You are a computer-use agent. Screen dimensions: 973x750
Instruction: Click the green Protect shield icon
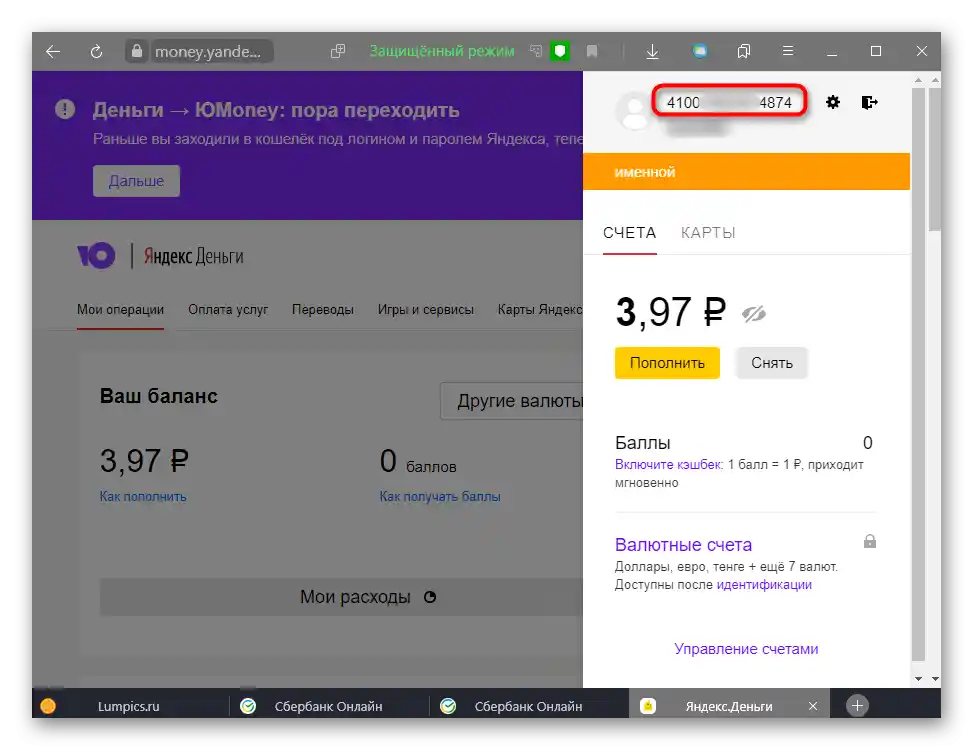[560, 51]
